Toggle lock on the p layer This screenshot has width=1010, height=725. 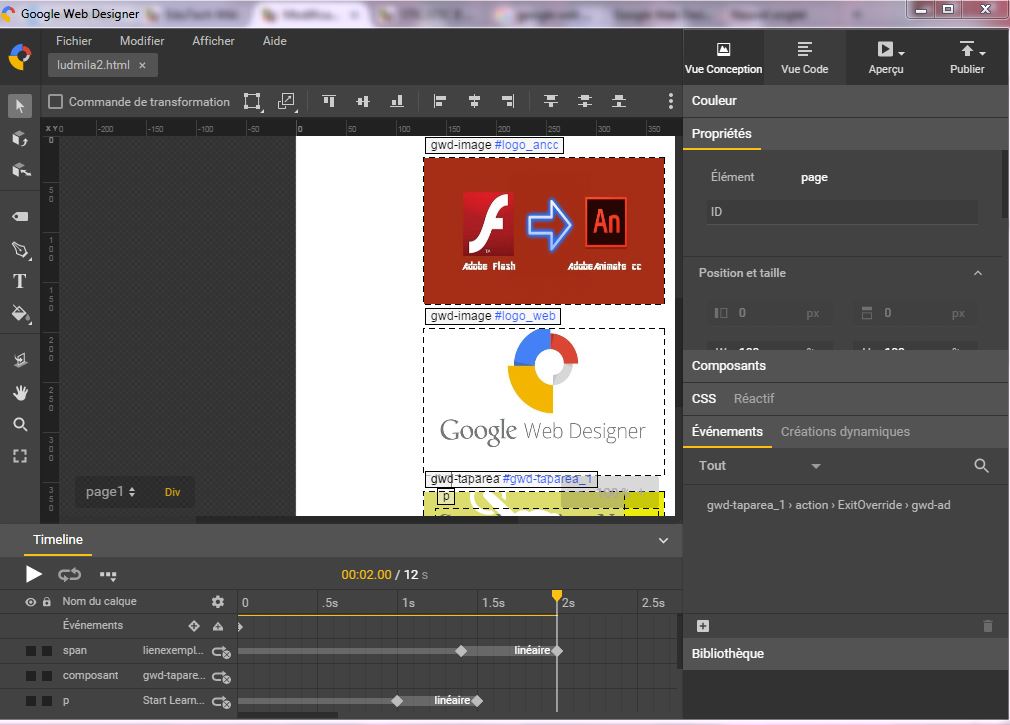tap(47, 701)
